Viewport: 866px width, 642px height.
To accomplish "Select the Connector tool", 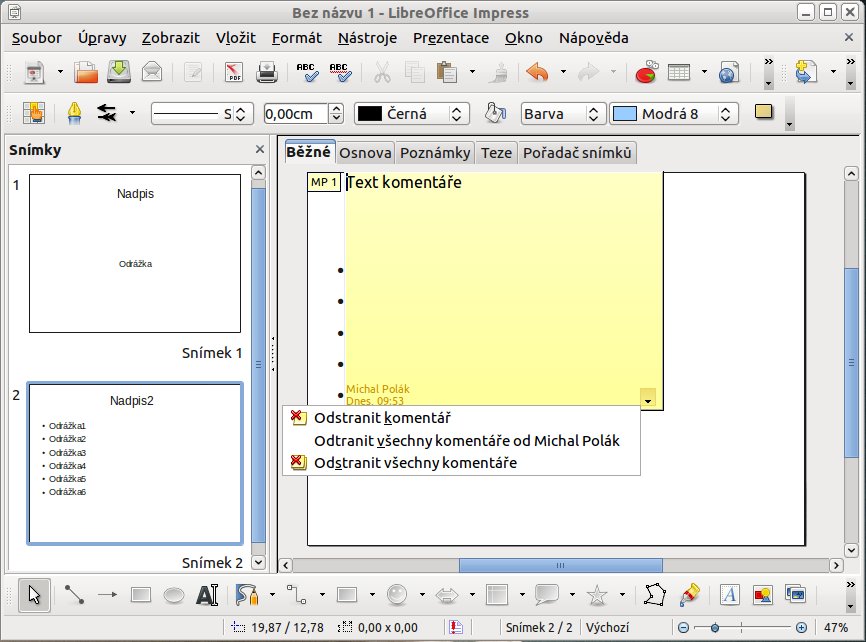I will 297,595.
